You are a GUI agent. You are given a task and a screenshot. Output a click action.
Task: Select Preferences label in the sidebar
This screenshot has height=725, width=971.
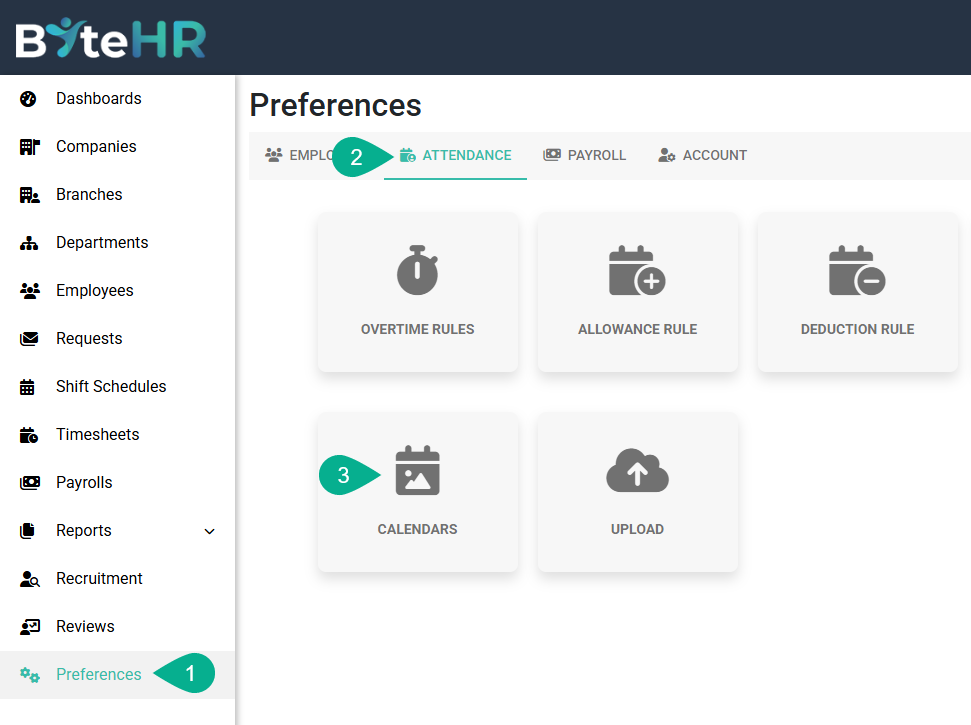(98, 674)
